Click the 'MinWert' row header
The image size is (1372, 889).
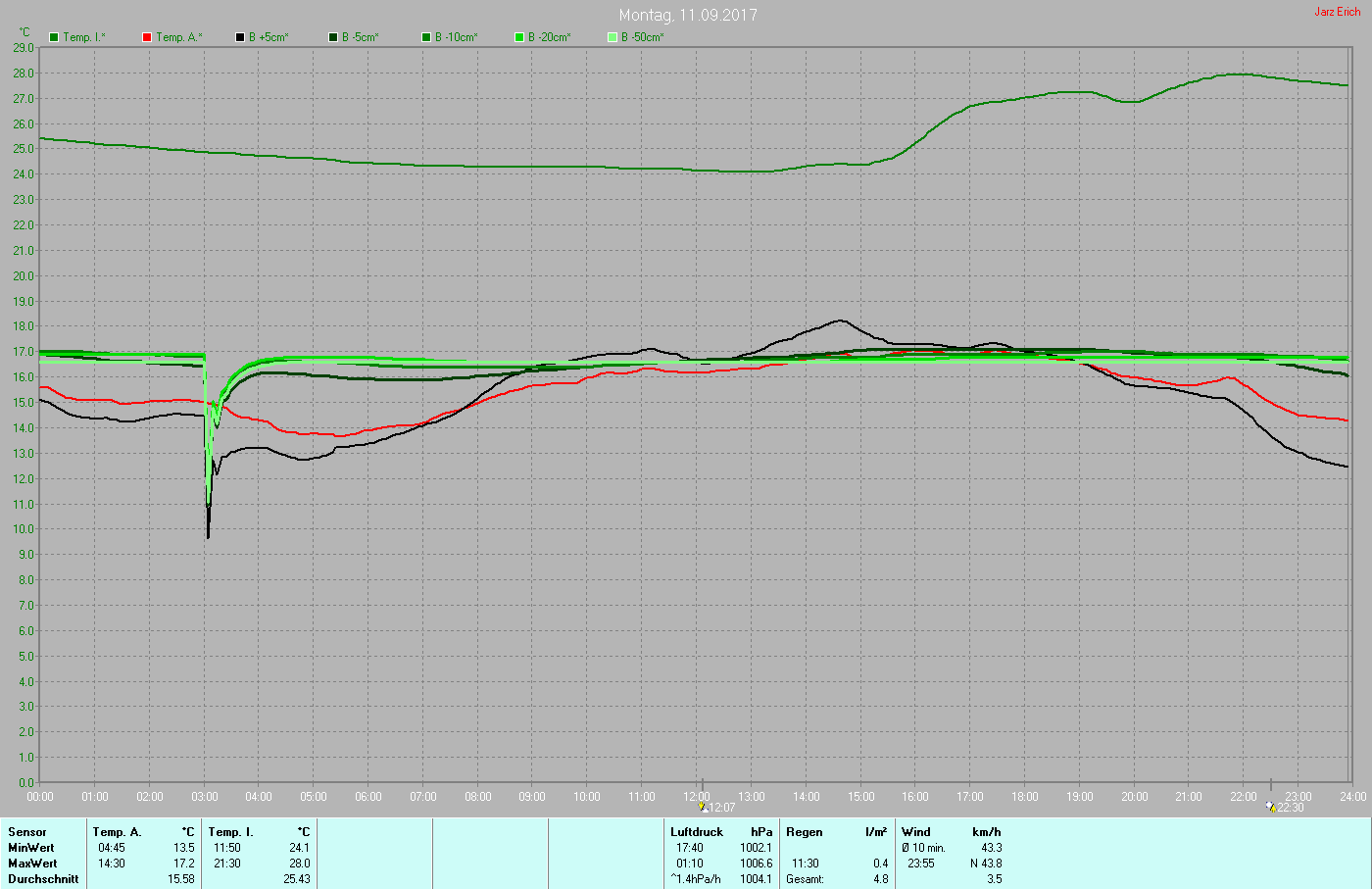(31, 848)
